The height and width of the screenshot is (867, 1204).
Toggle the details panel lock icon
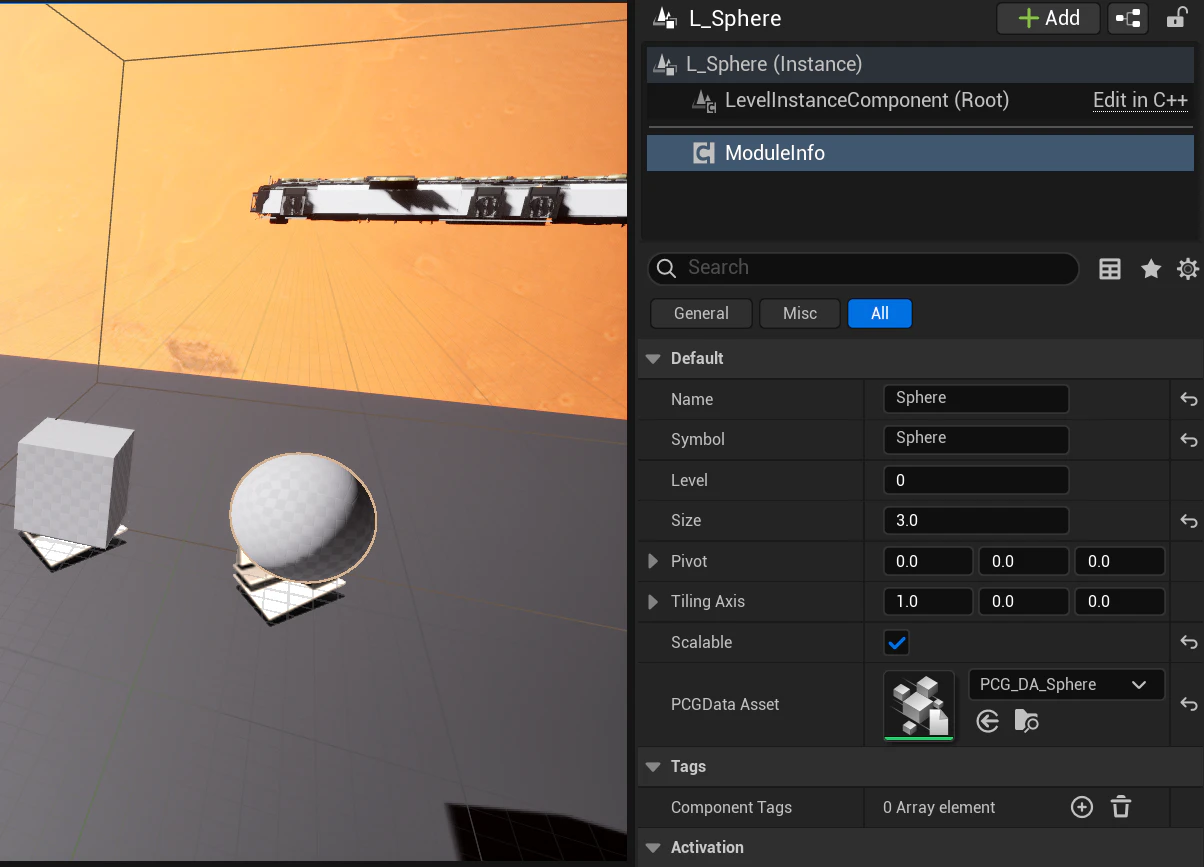(1177, 18)
